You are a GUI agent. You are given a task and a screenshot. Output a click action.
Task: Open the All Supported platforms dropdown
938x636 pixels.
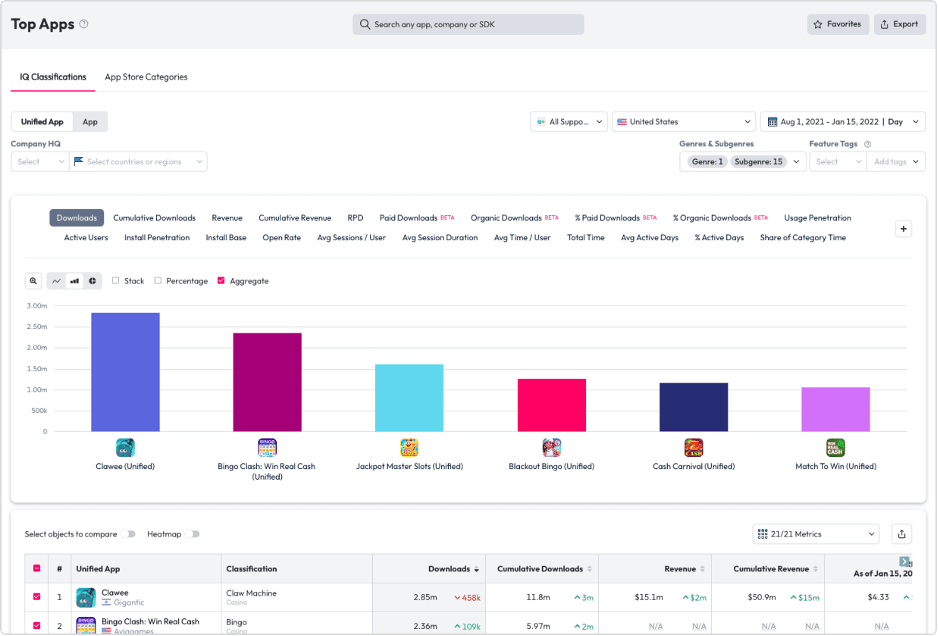[569, 121]
